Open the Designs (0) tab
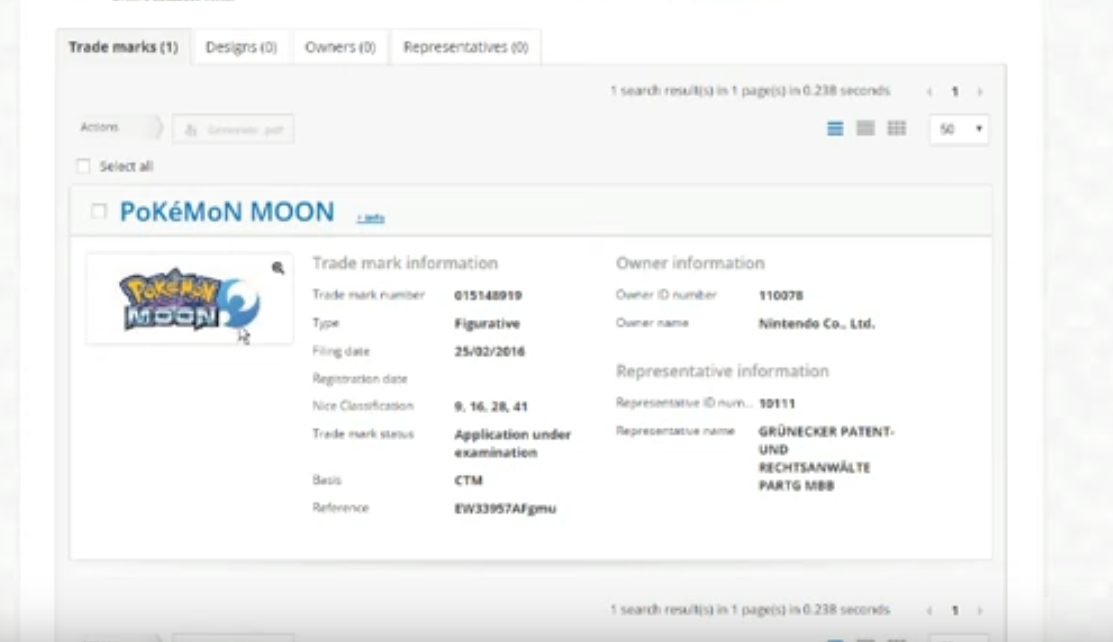Image resolution: width=1113 pixels, height=642 pixels. [x=241, y=47]
